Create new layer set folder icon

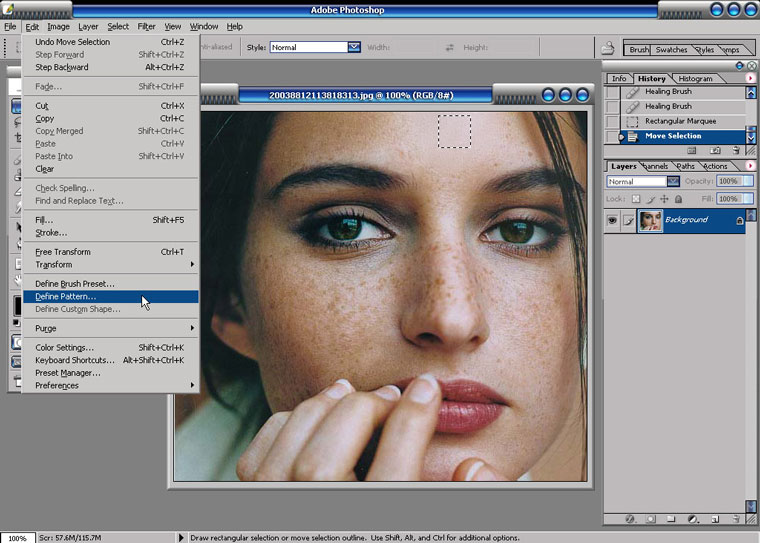(672, 519)
